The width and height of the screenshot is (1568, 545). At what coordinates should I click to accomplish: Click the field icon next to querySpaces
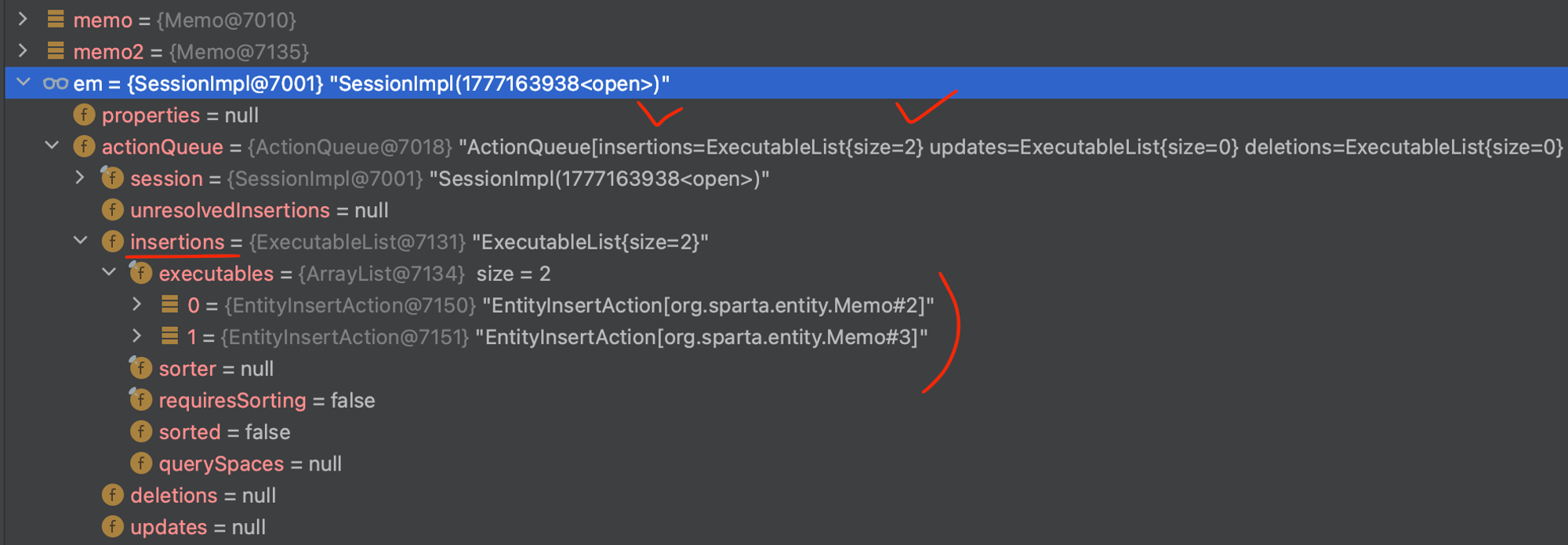[141, 463]
